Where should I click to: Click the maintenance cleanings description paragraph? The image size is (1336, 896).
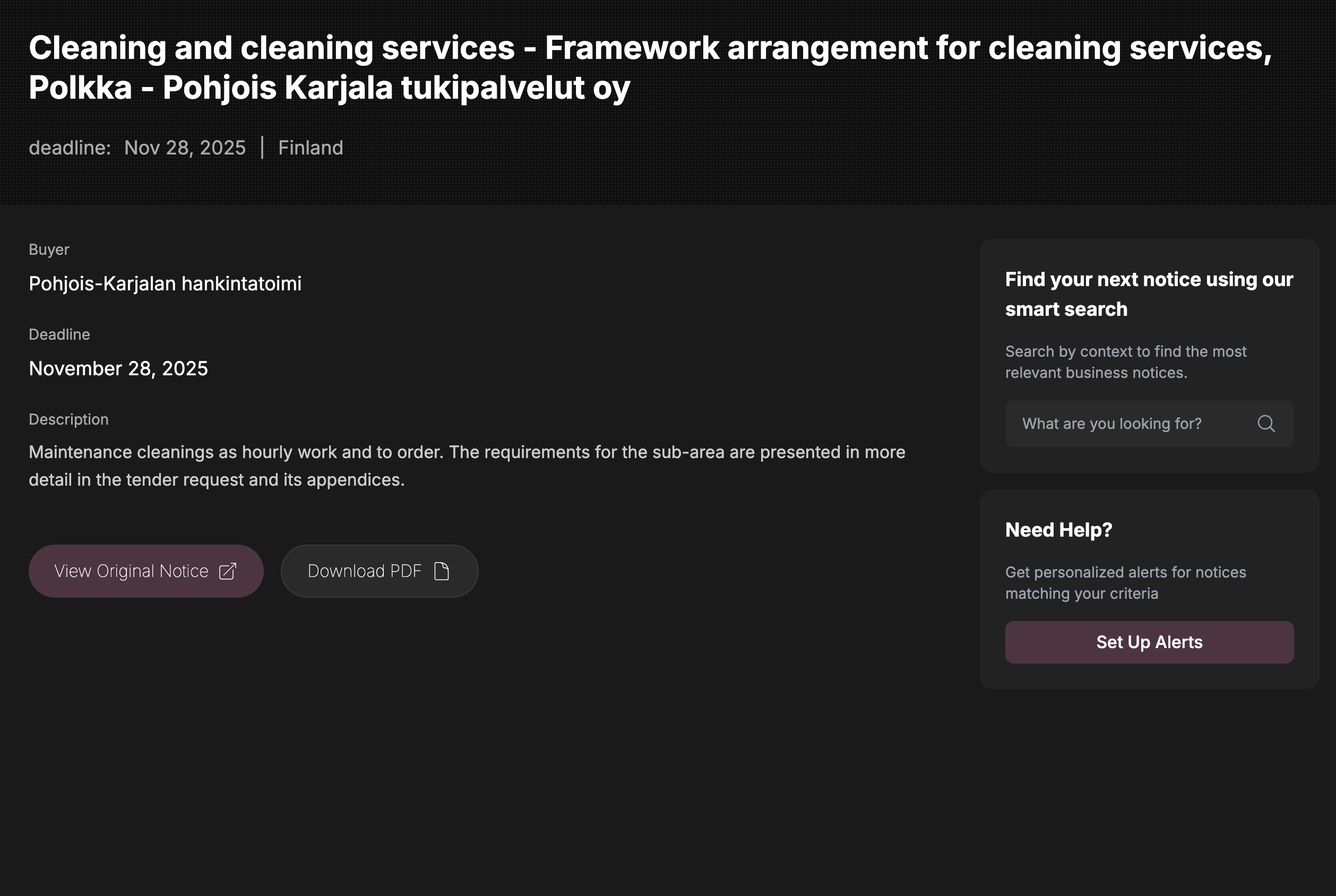click(x=467, y=466)
